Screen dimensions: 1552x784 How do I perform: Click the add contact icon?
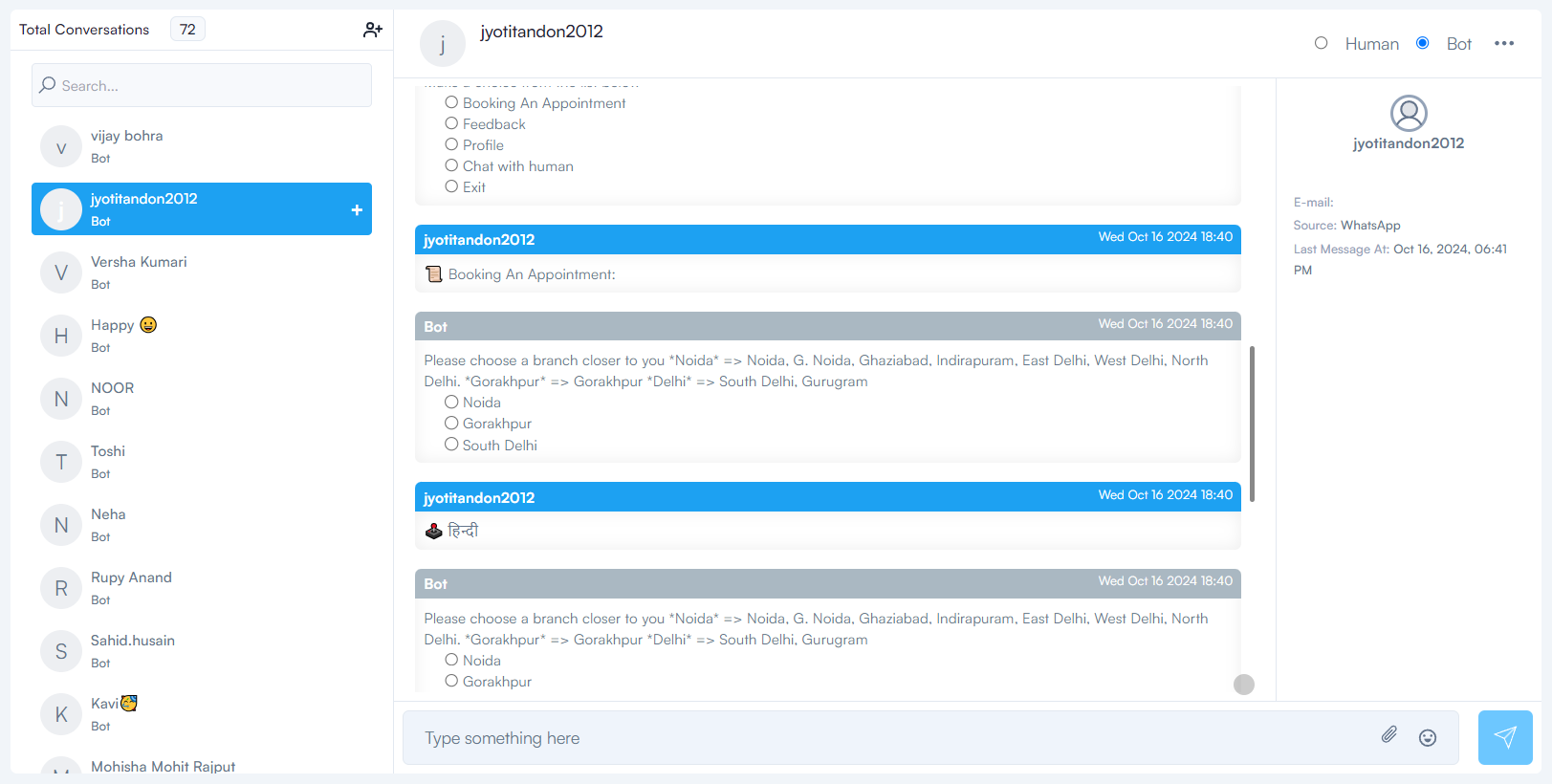(x=373, y=30)
